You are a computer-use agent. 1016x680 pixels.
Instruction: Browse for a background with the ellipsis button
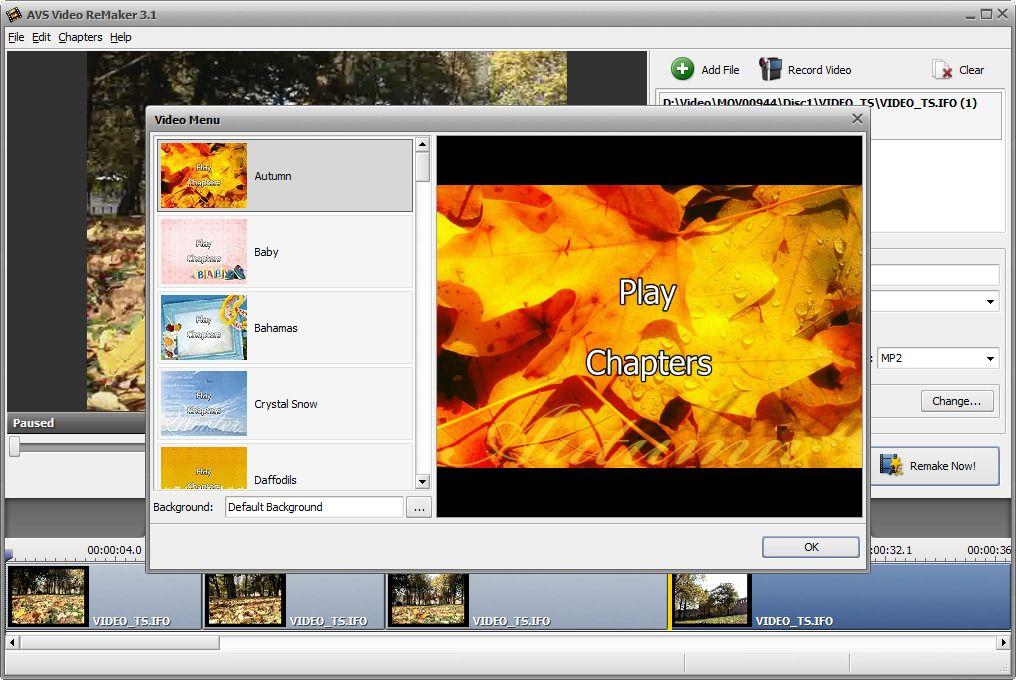click(419, 507)
